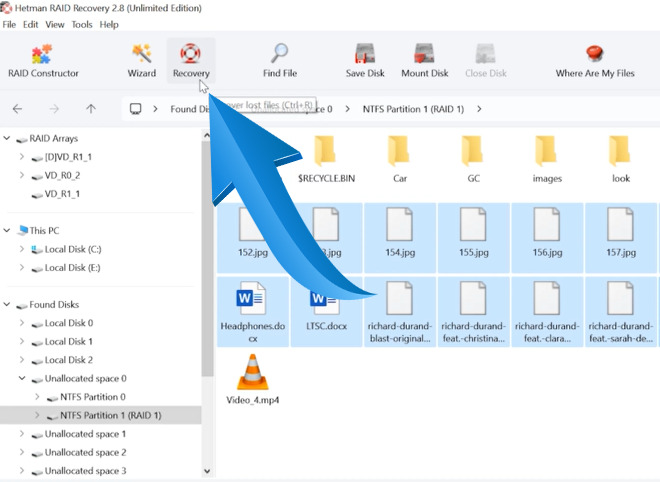The image size is (660, 482).
Task: Click Mount Disk in toolbar
Action: pyautogui.click(x=425, y=61)
